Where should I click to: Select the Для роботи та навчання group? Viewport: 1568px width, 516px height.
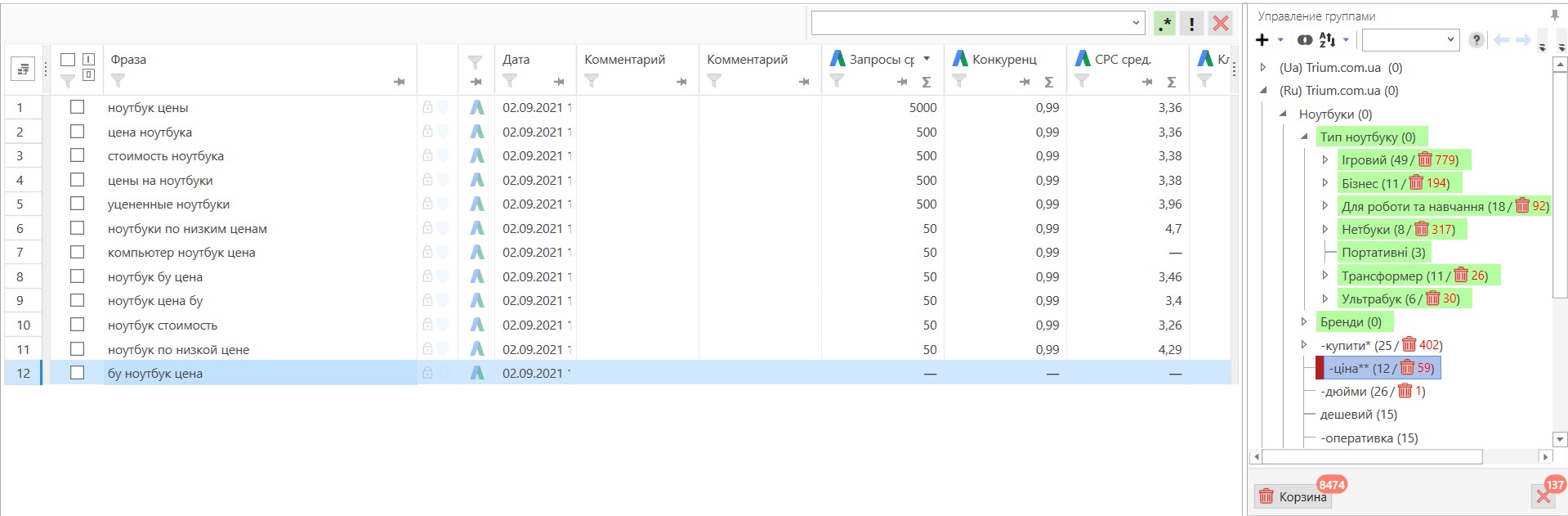tap(1445, 206)
